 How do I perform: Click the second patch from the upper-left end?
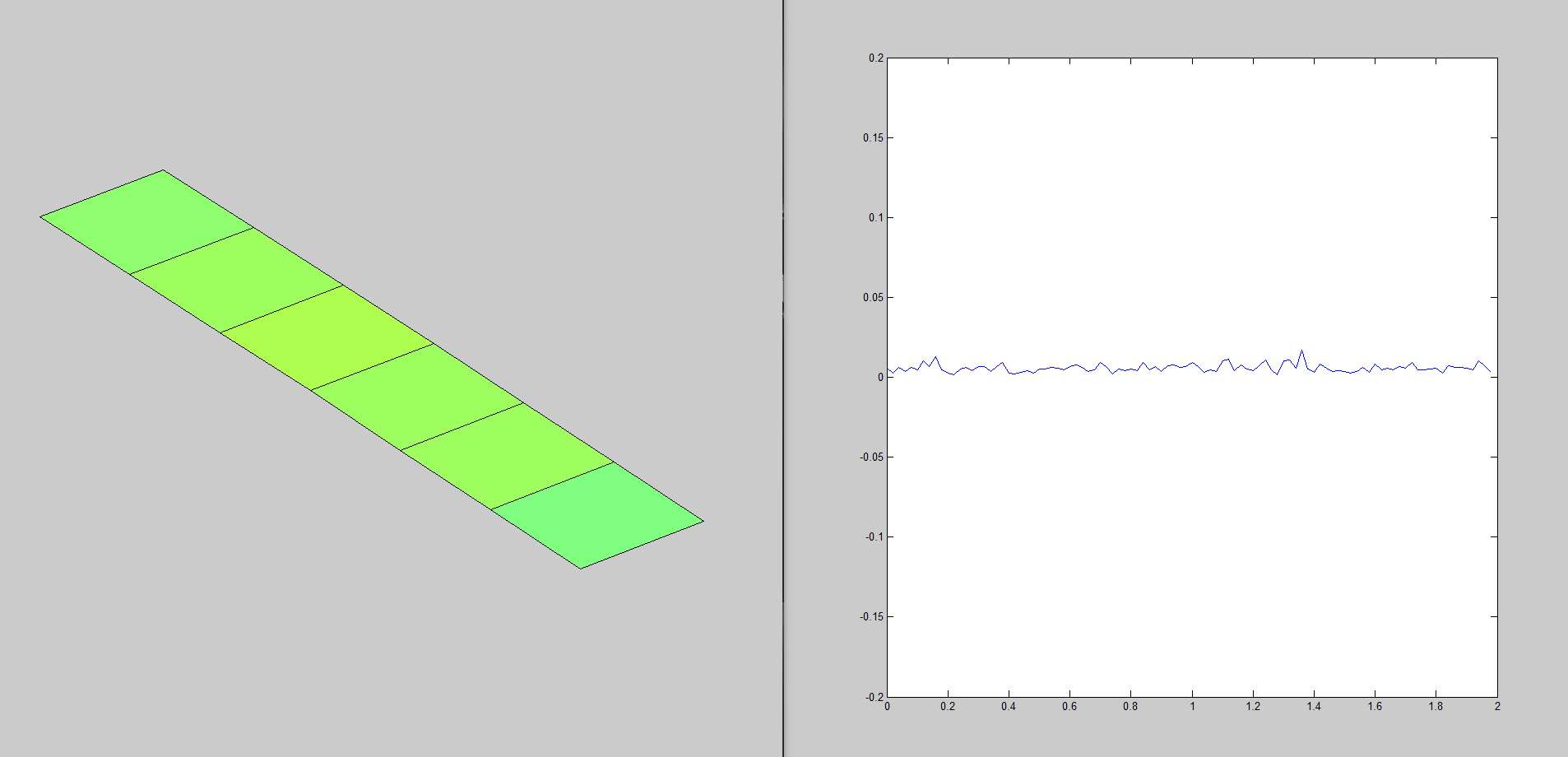click(x=236, y=280)
